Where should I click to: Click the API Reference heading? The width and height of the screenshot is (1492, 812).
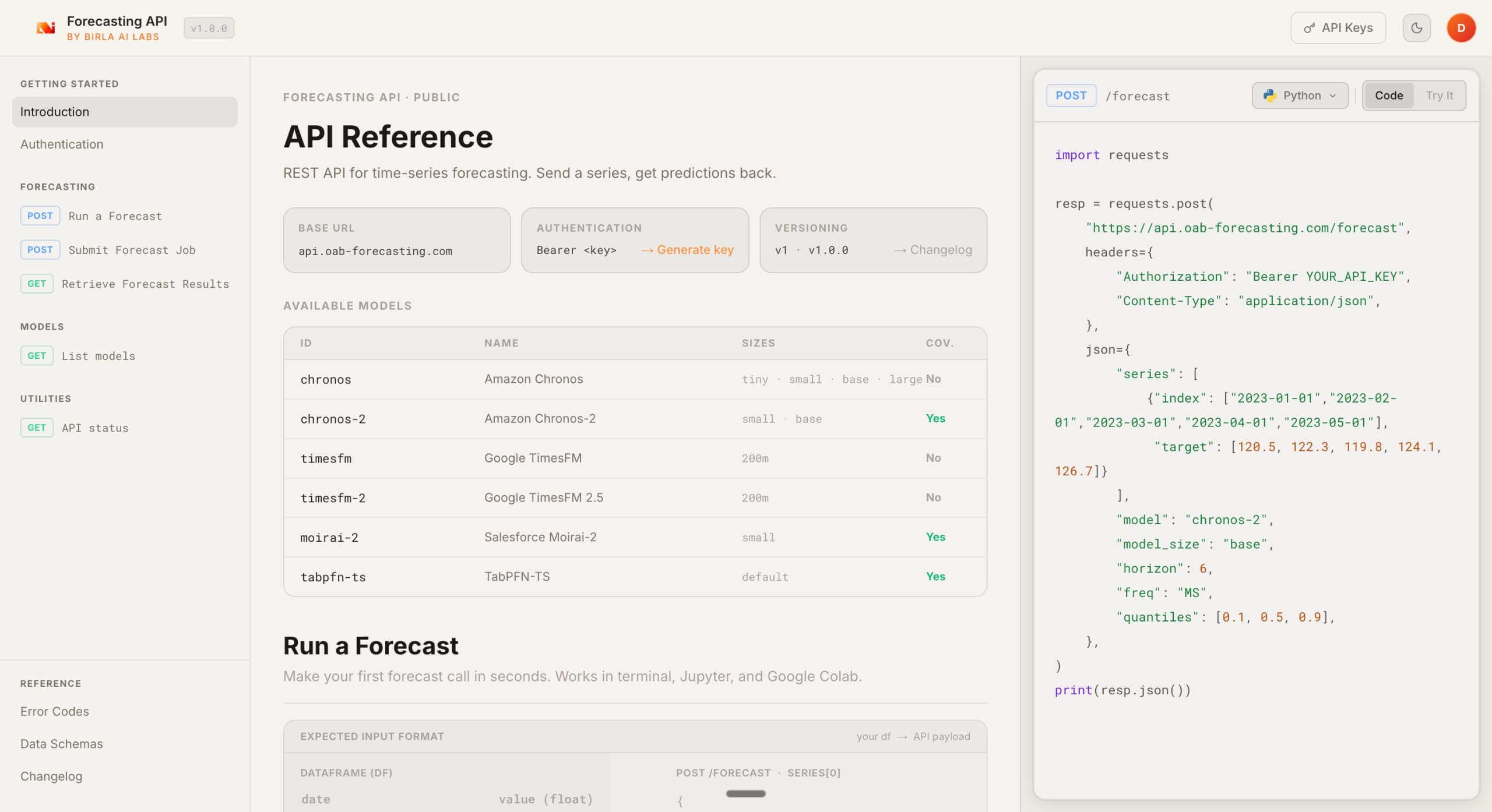point(388,137)
